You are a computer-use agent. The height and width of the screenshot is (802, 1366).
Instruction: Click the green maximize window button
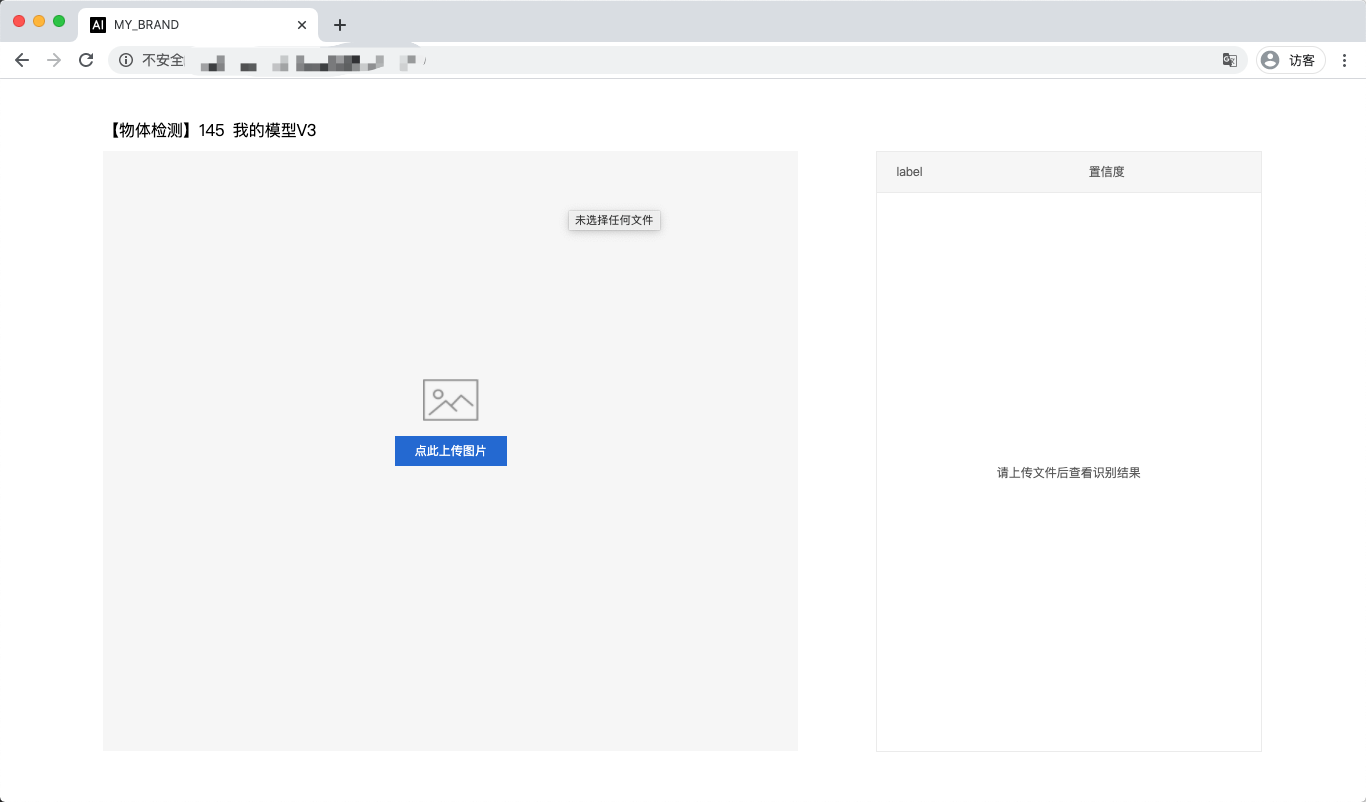pyautogui.click(x=59, y=21)
